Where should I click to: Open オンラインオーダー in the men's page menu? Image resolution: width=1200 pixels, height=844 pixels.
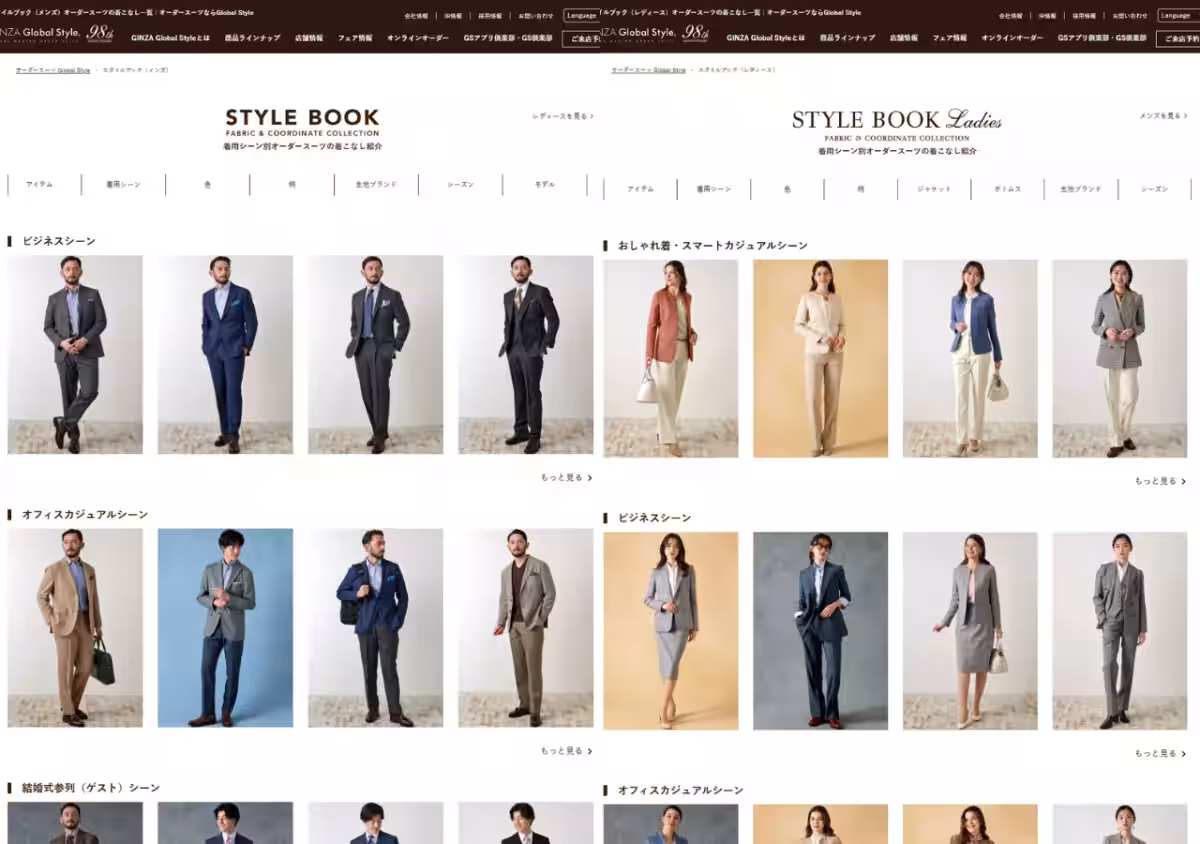click(417, 38)
